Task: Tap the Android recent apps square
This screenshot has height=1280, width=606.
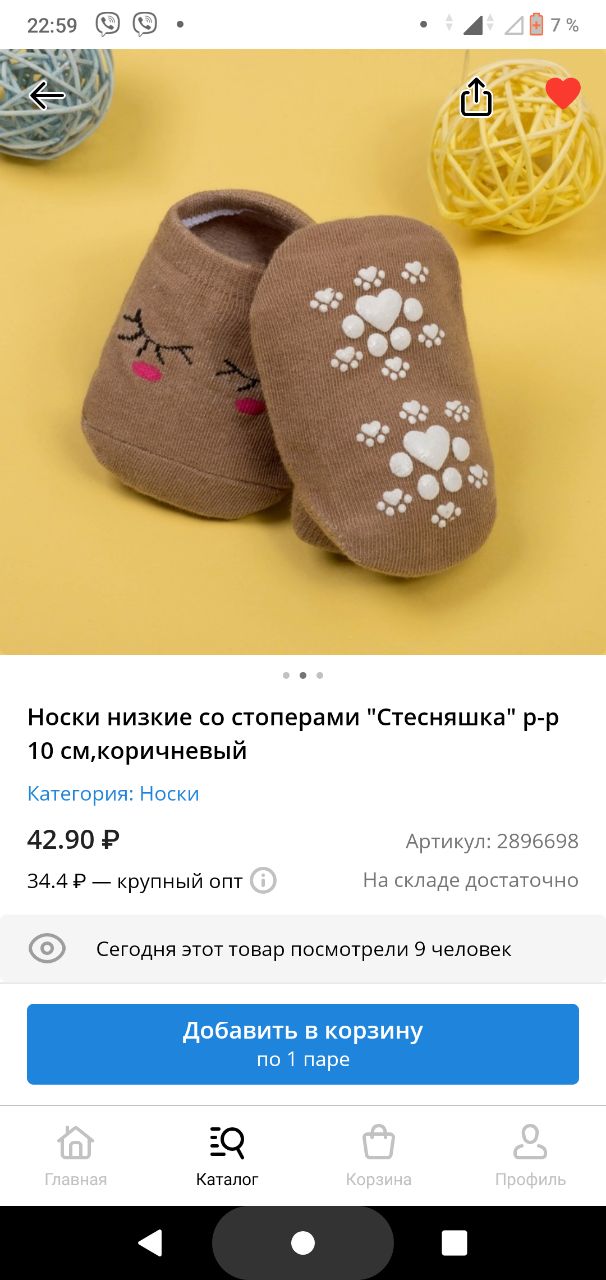Action: (x=455, y=1243)
